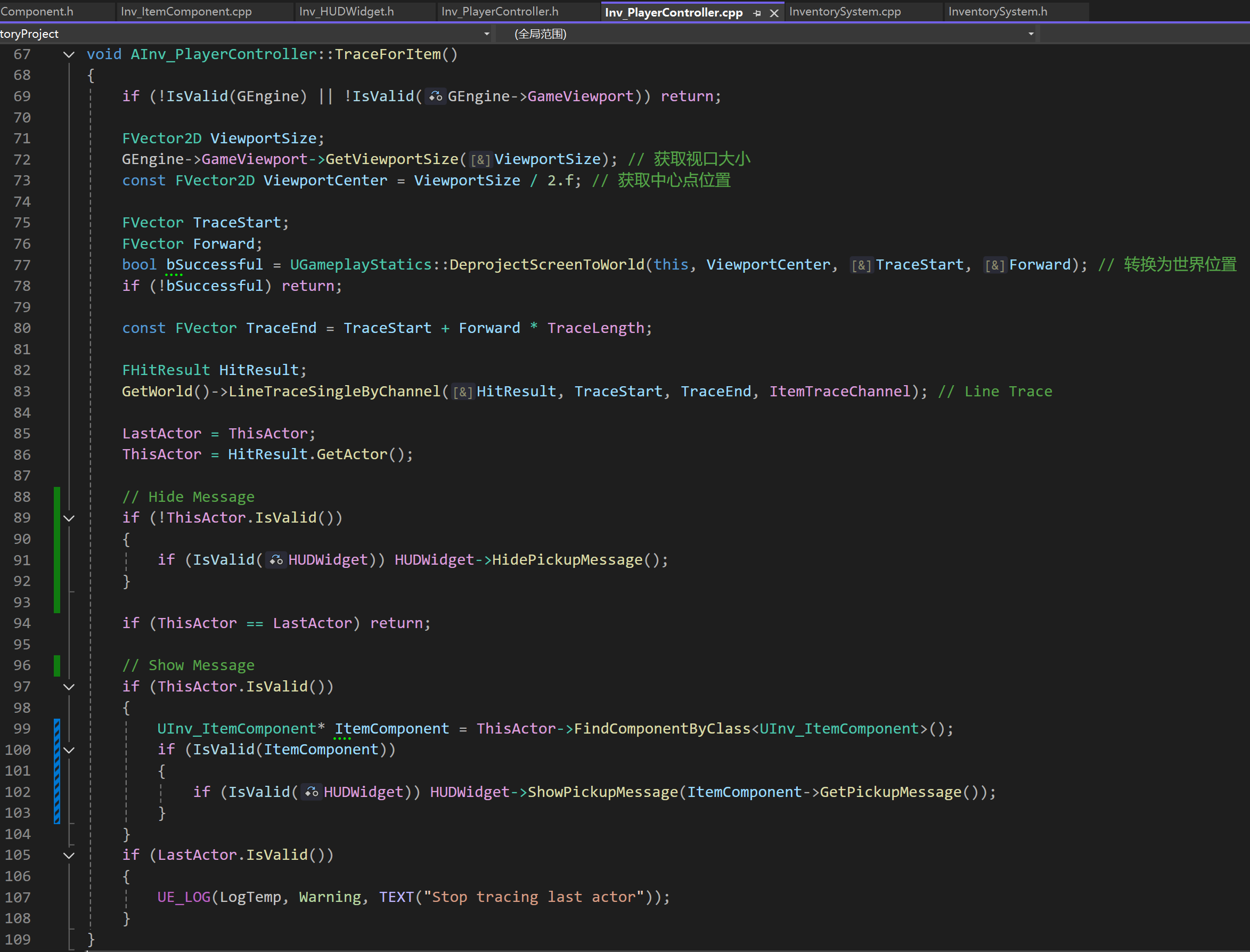Pin the Inv_PlayerController.cpp tab

[x=757, y=13]
